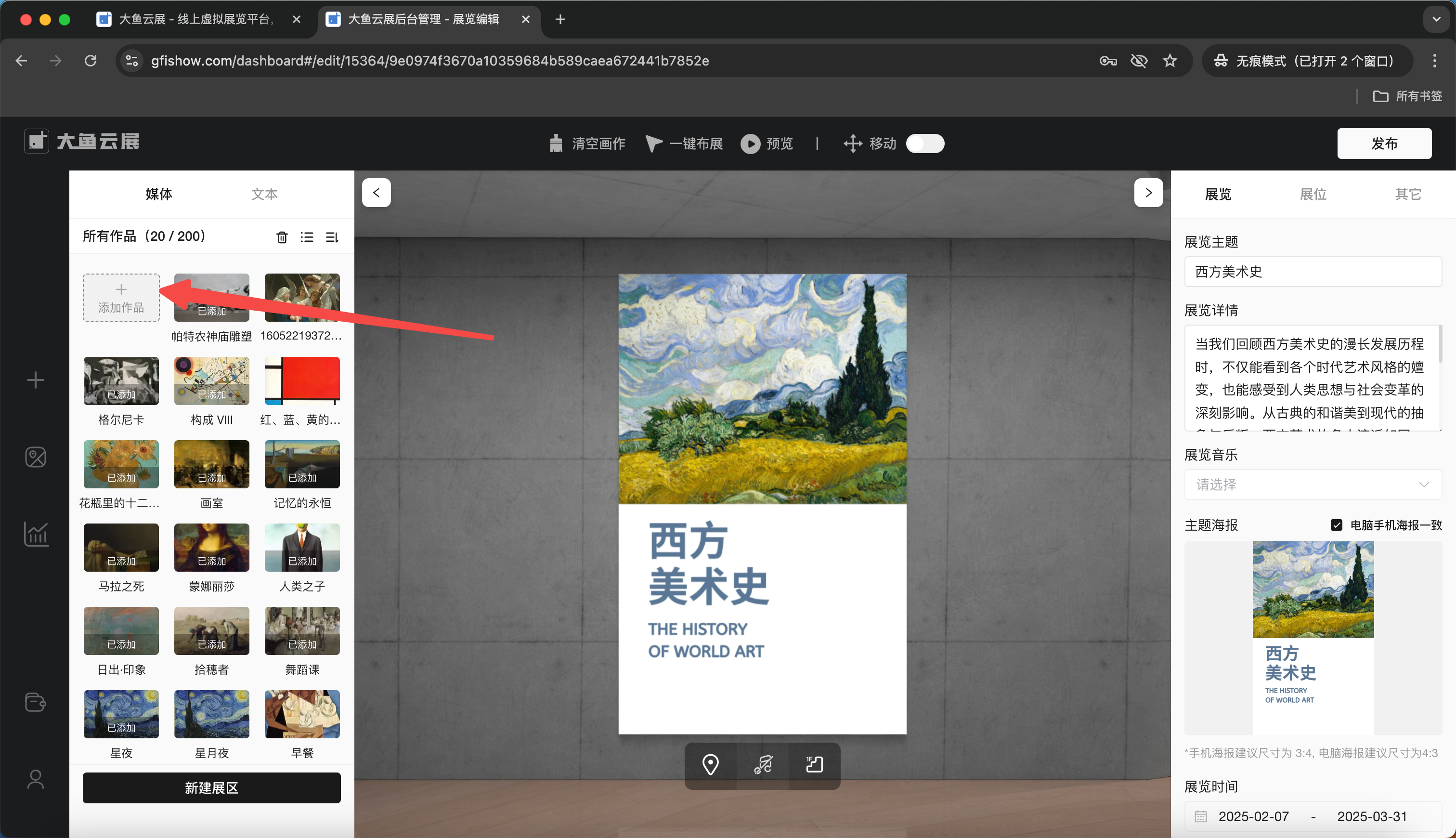Click the 新建展区 button

pos(212,787)
